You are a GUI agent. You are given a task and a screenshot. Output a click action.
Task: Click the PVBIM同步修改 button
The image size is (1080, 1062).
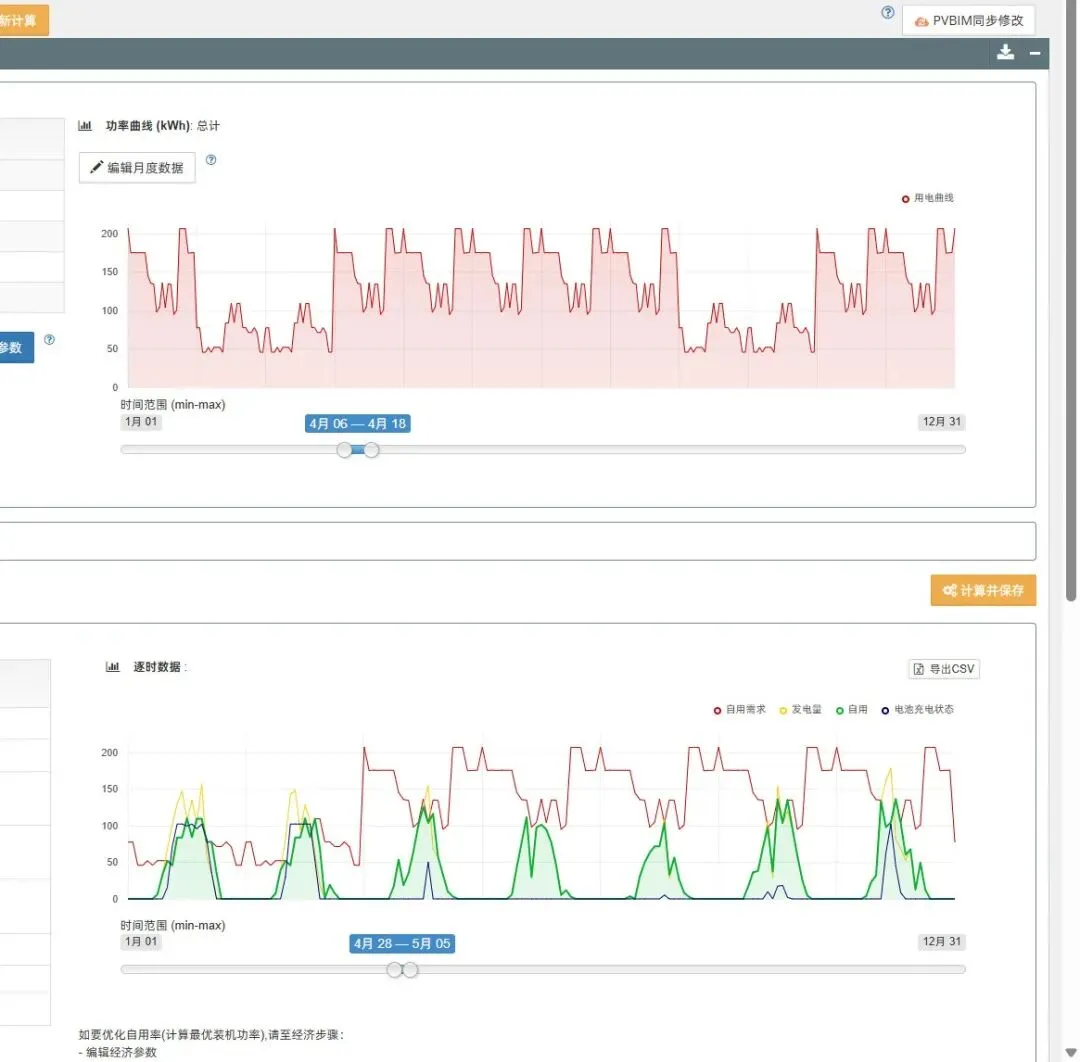pyautogui.click(x=968, y=21)
